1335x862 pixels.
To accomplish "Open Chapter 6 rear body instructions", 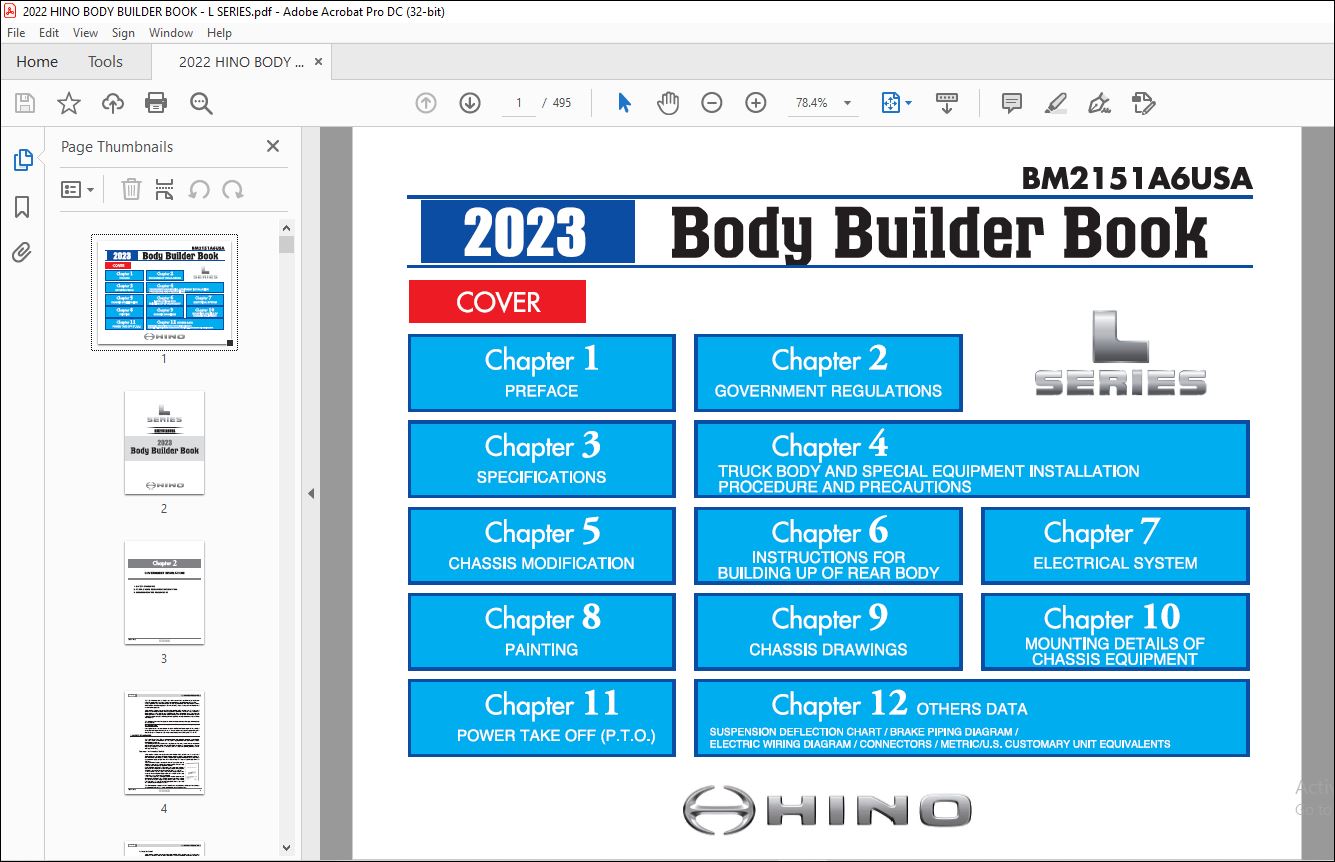I will click(x=828, y=545).
